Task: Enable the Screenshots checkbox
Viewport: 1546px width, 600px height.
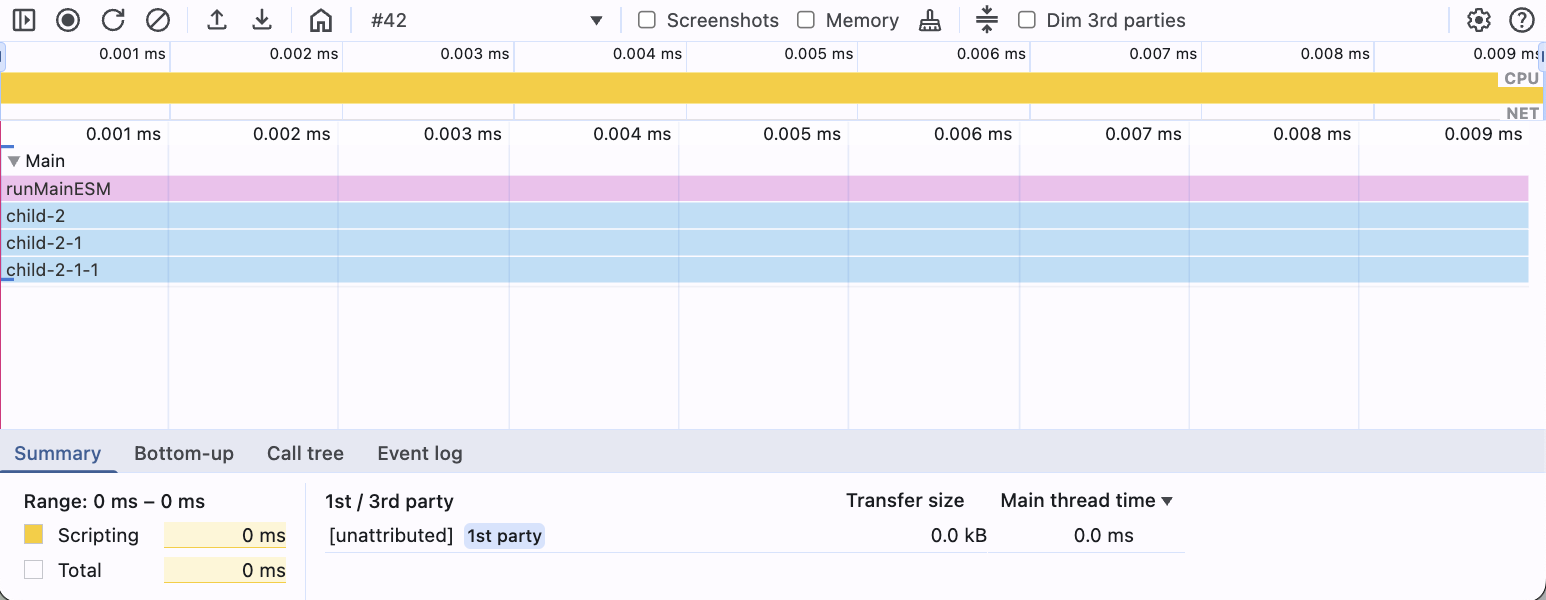Action: tap(647, 20)
